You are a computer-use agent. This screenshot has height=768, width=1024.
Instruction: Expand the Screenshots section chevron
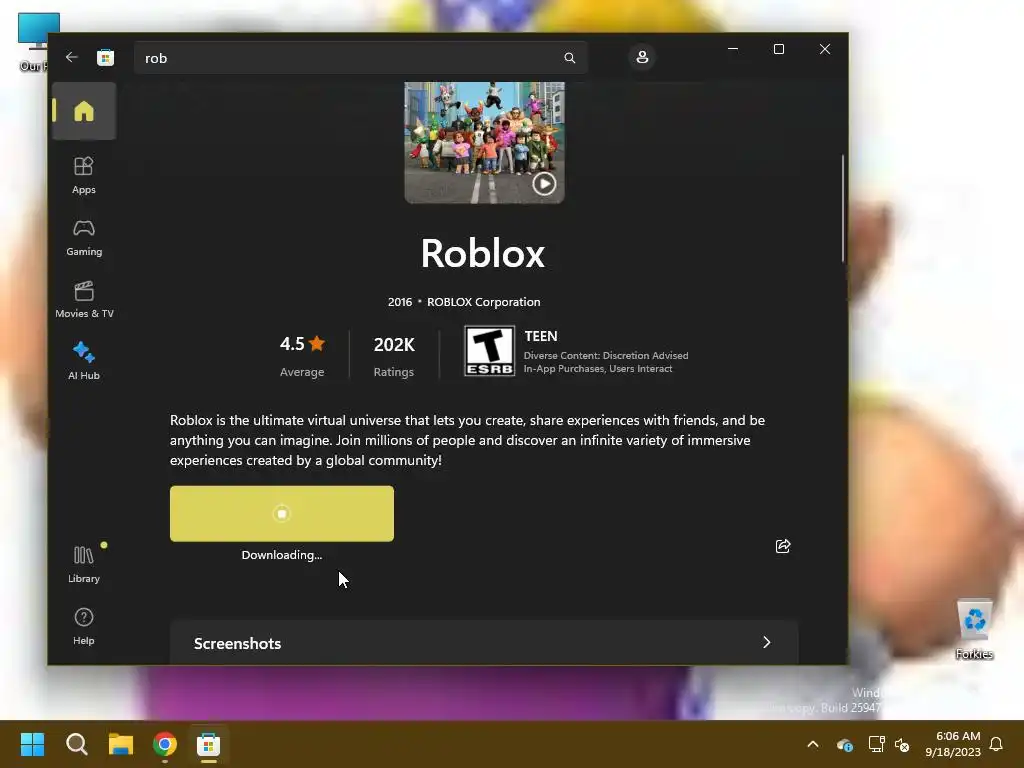click(767, 643)
